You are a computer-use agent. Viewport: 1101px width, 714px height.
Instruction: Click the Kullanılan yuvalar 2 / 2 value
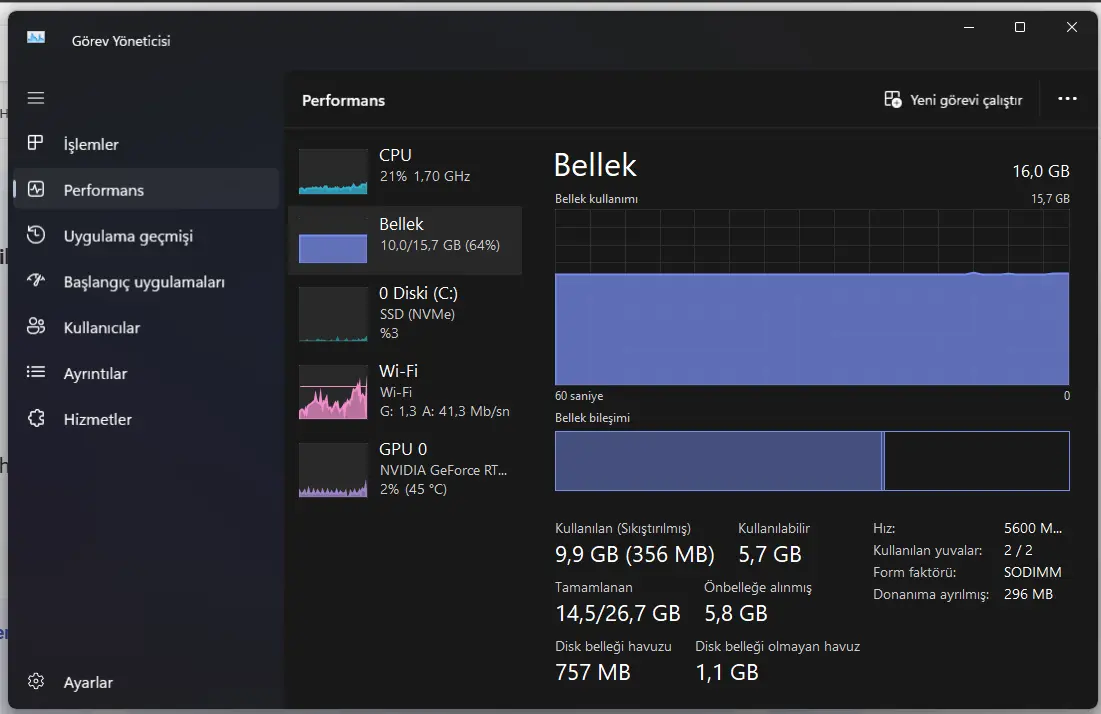click(1018, 550)
